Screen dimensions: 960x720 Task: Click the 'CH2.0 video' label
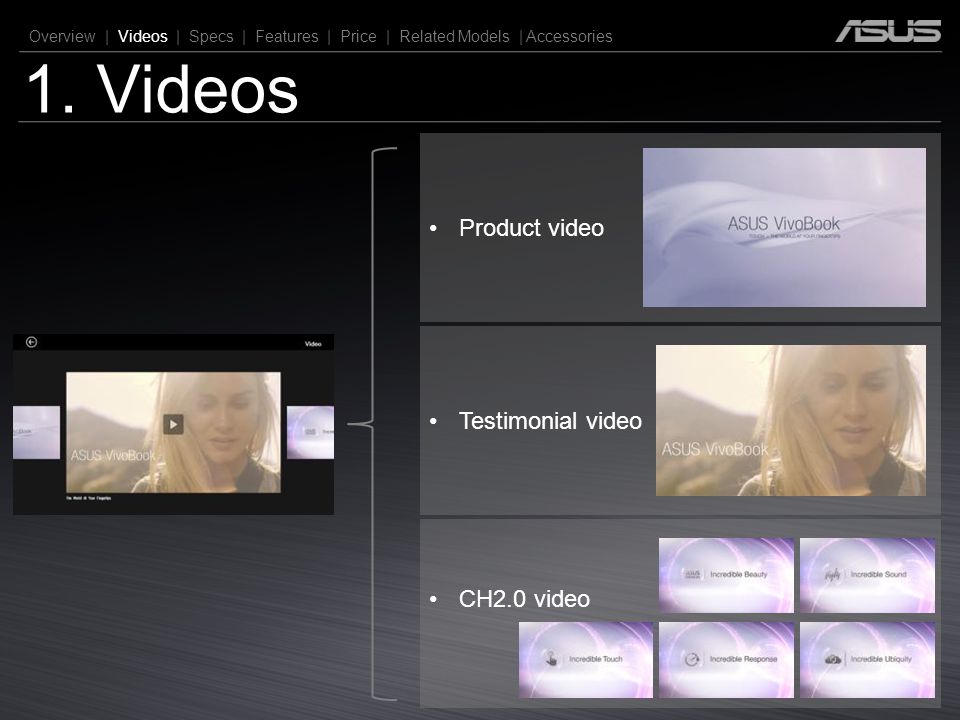pos(524,599)
